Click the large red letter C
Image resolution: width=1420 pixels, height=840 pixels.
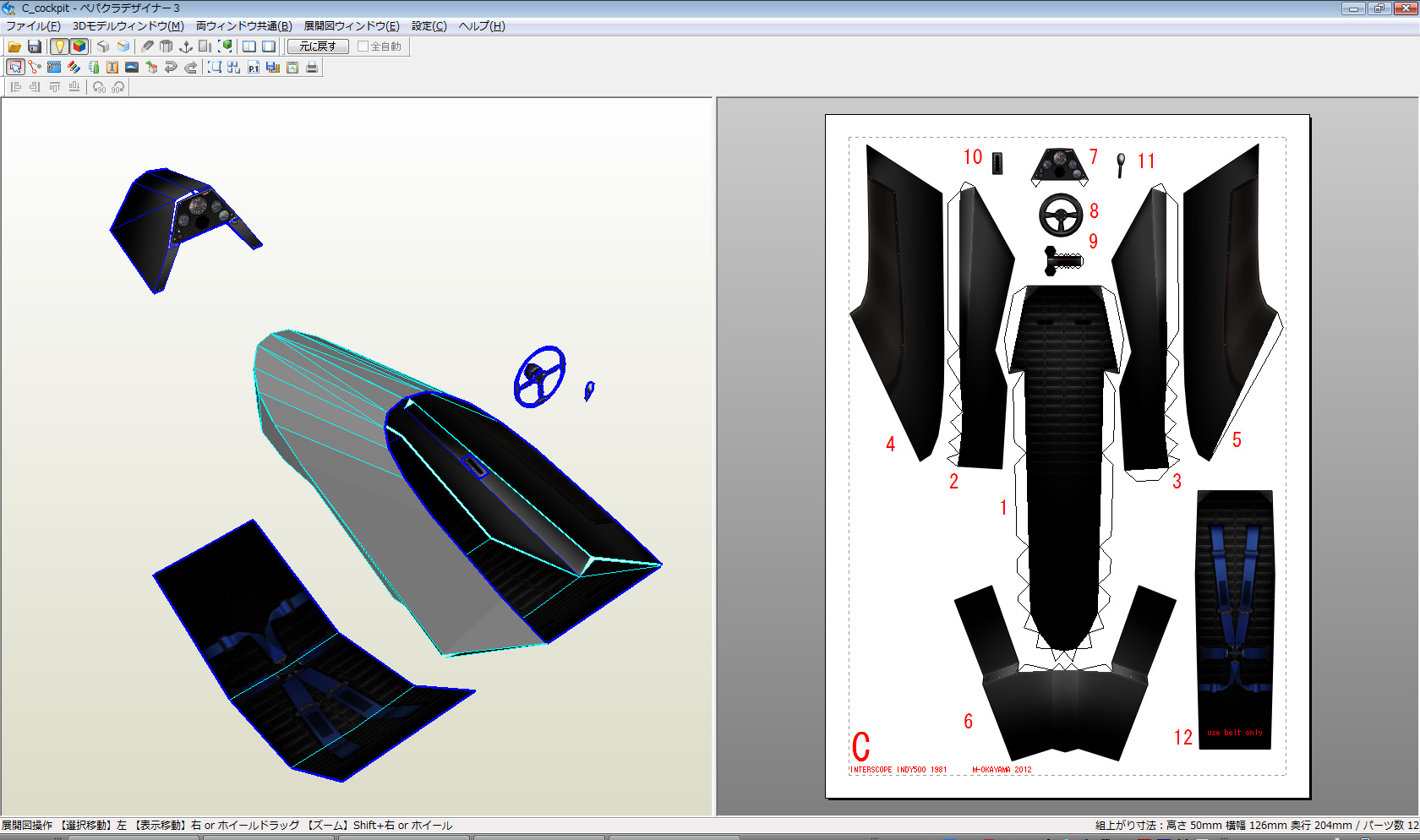pyautogui.click(x=860, y=746)
